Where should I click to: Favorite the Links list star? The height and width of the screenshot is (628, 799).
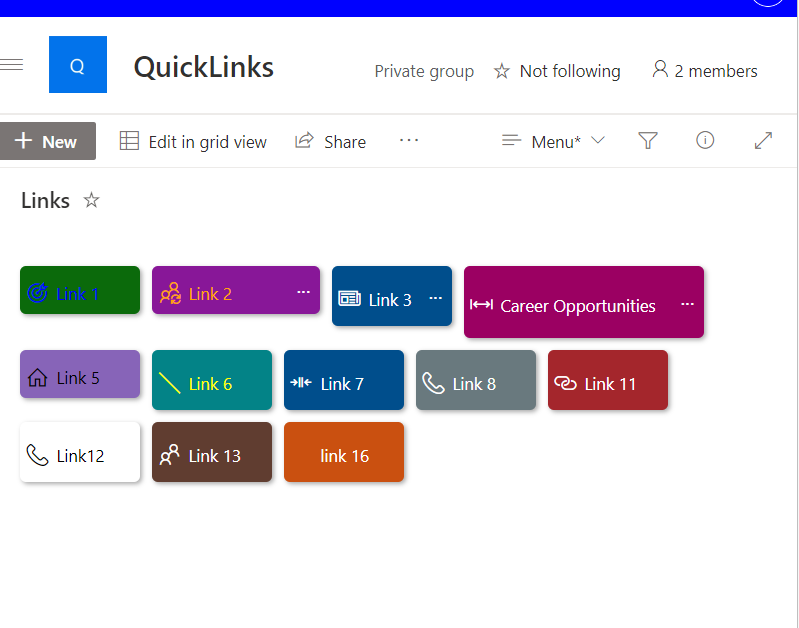(91, 200)
